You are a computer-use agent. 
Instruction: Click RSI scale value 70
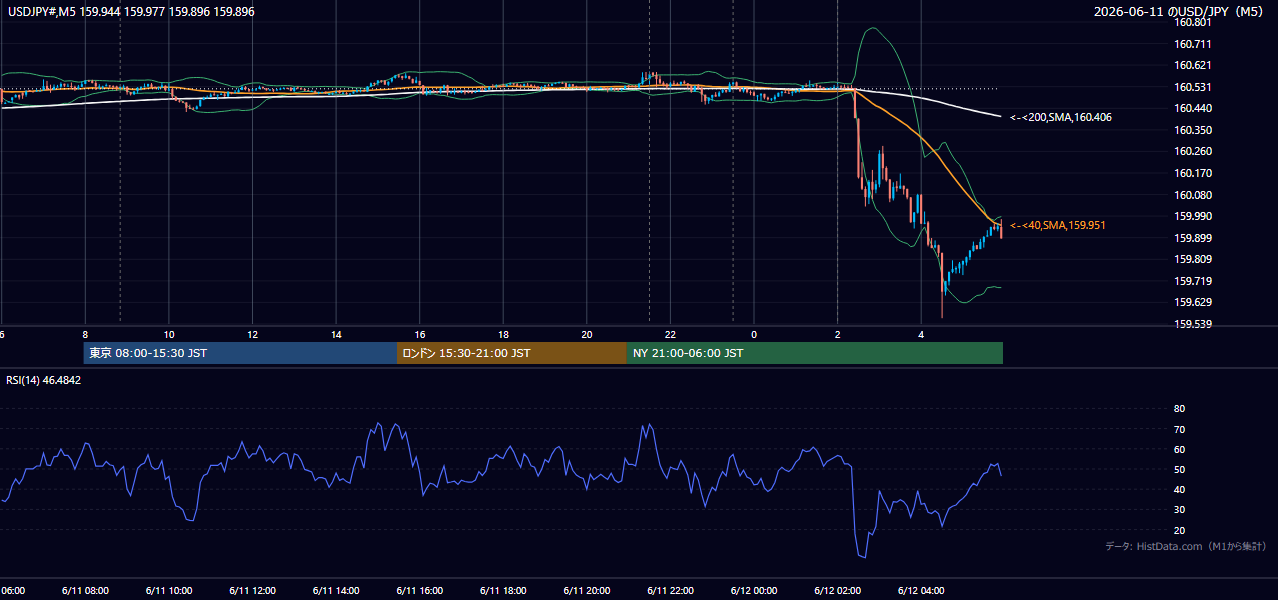pos(1179,430)
